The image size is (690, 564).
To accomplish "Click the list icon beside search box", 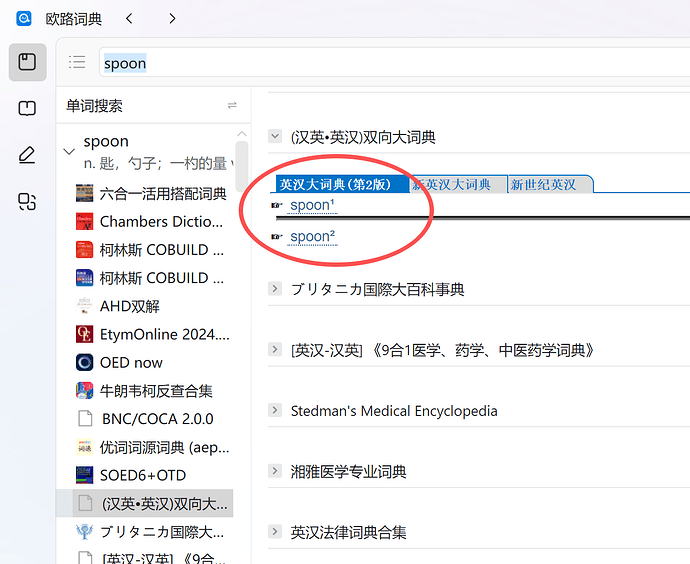I will (x=77, y=63).
